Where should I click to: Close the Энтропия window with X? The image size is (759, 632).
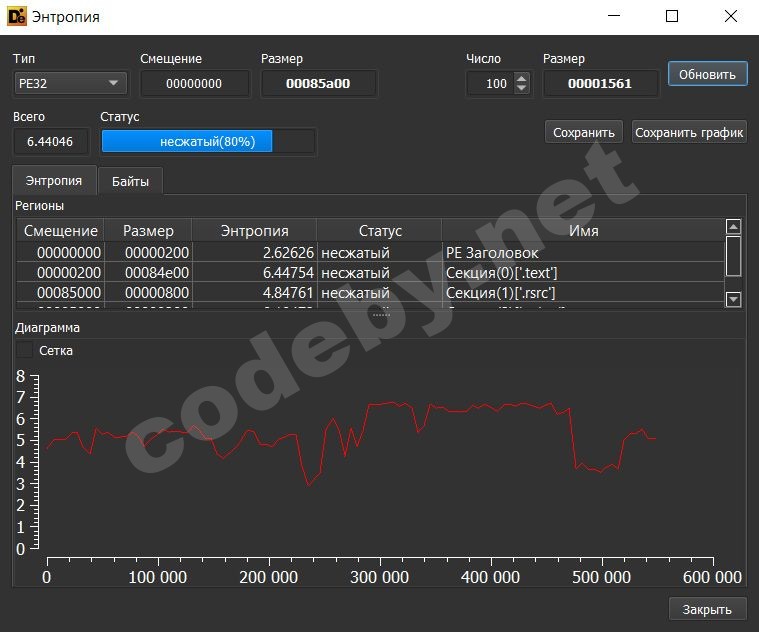tap(730, 16)
